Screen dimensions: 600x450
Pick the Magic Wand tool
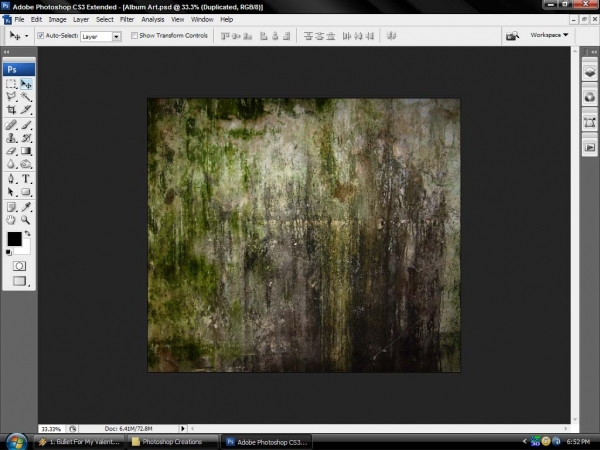click(26, 97)
